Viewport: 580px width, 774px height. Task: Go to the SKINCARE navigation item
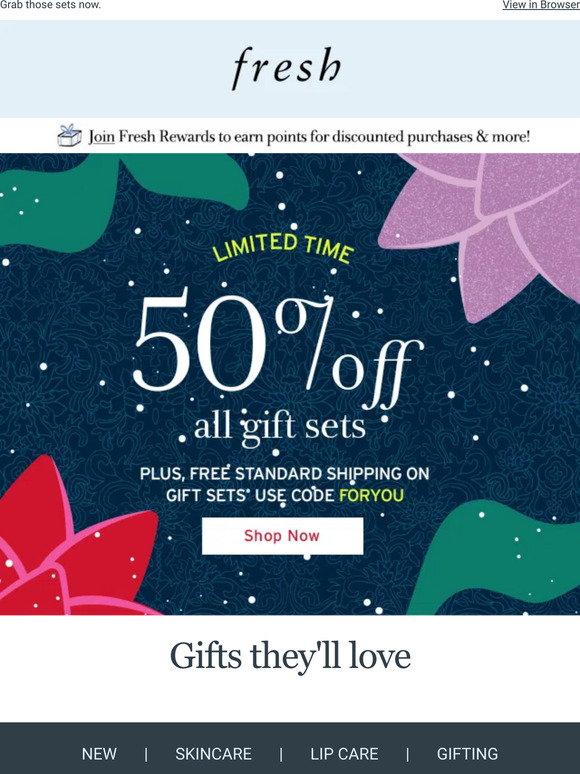click(213, 754)
